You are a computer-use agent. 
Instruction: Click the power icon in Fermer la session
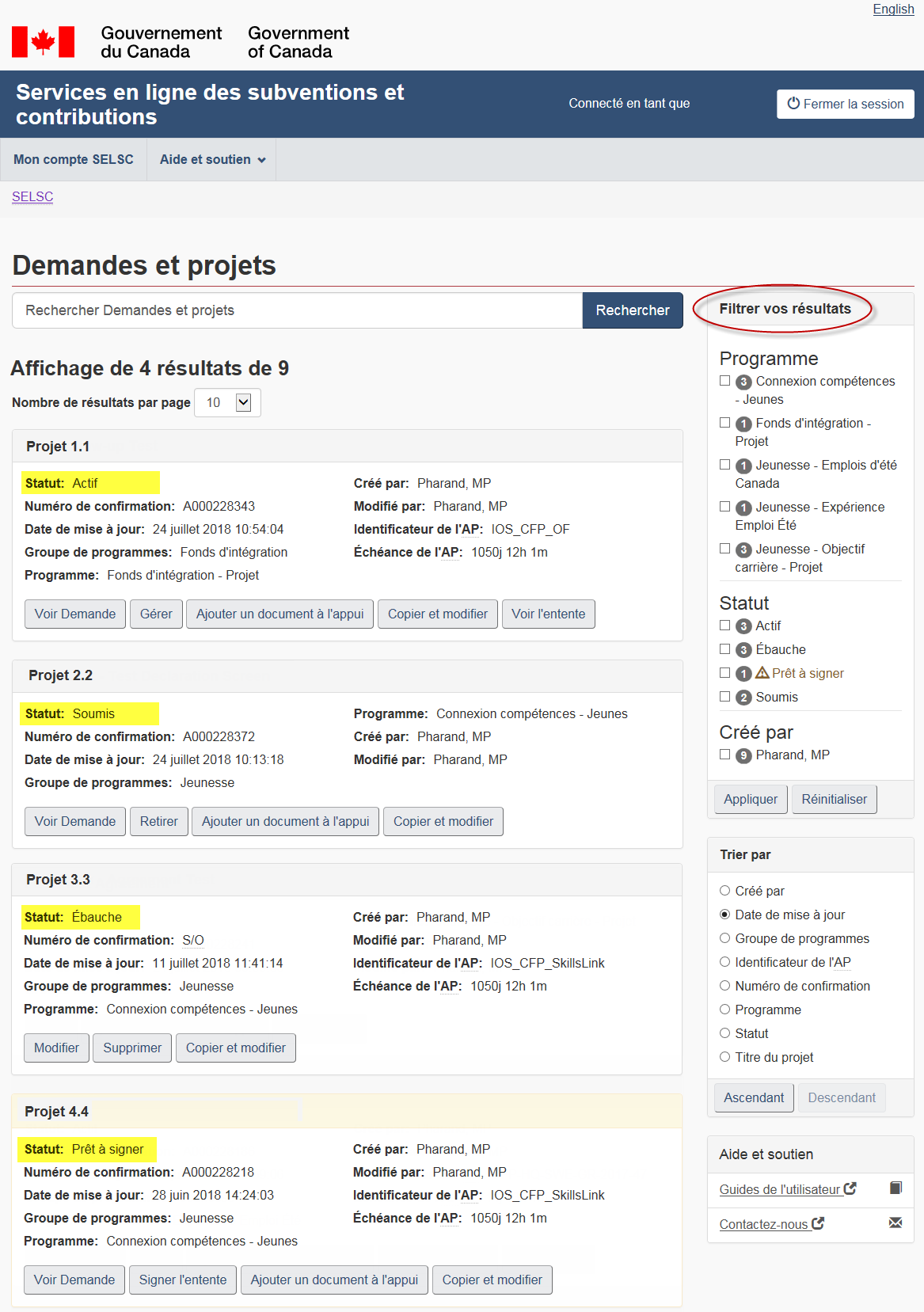793,104
